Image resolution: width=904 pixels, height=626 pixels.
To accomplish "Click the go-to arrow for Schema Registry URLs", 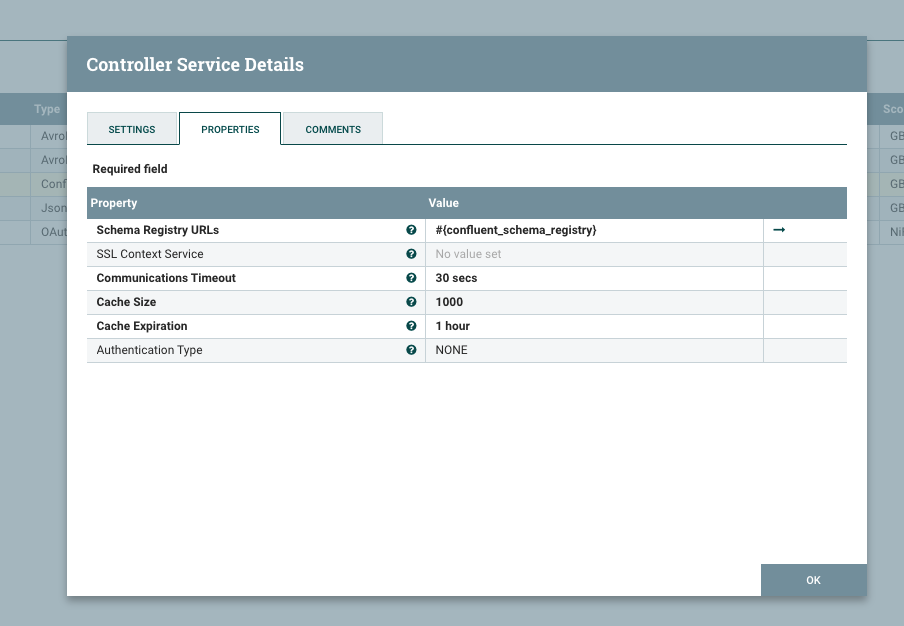I will 779,230.
